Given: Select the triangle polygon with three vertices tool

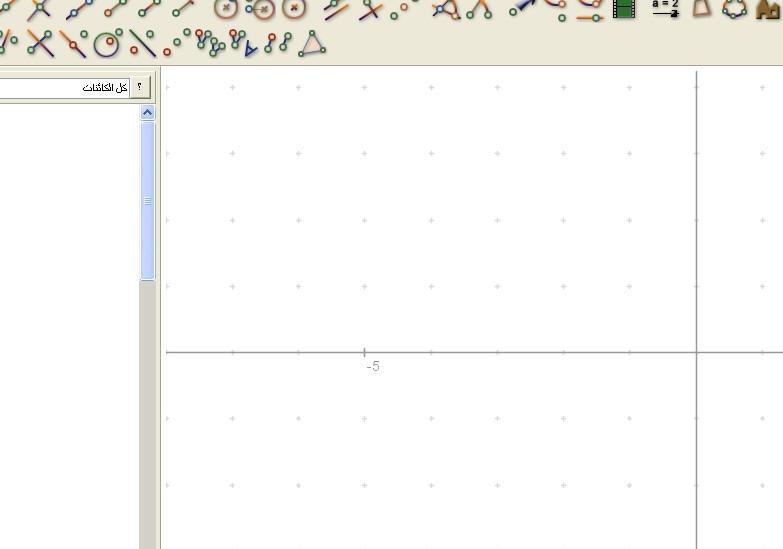Looking at the screenshot, I should pyautogui.click(x=312, y=43).
